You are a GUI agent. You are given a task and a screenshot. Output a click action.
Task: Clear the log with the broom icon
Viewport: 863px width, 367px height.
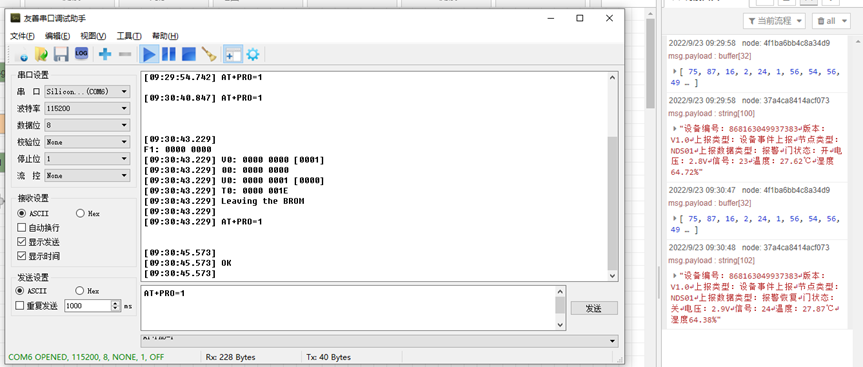pos(209,54)
